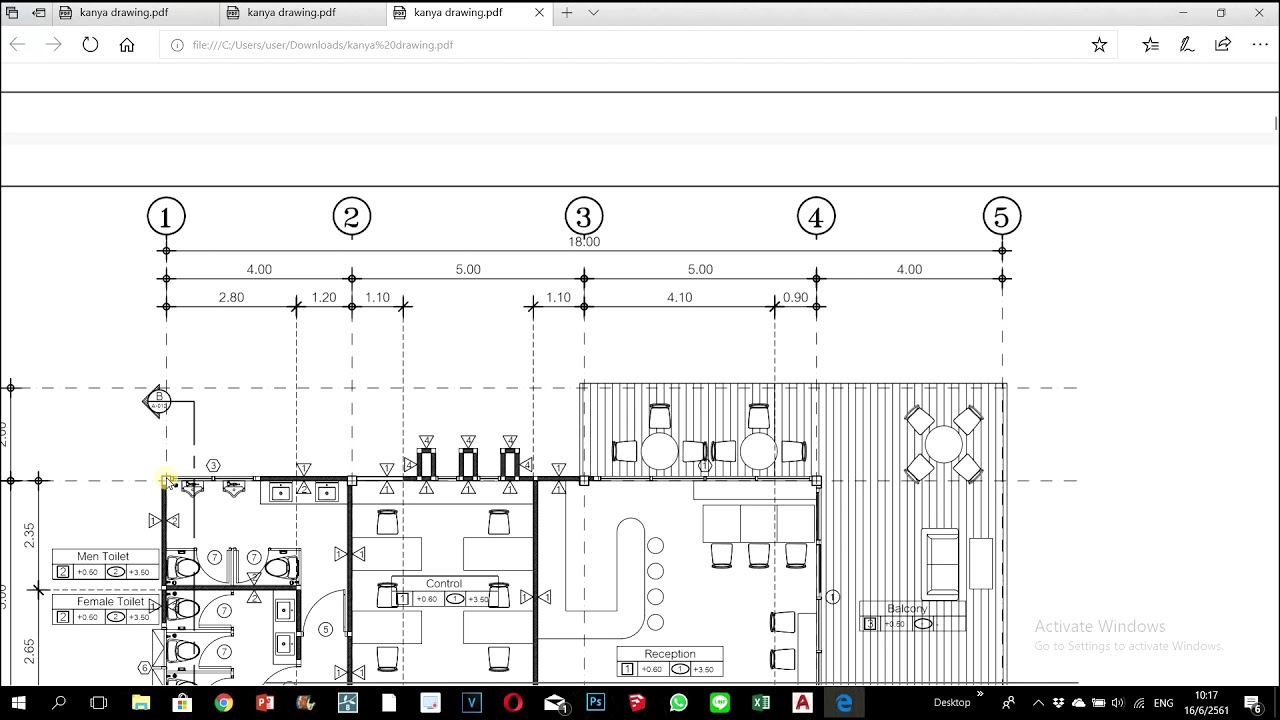The image size is (1280, 720).
Task: Open Settings and more menu
Action: 1260,45
